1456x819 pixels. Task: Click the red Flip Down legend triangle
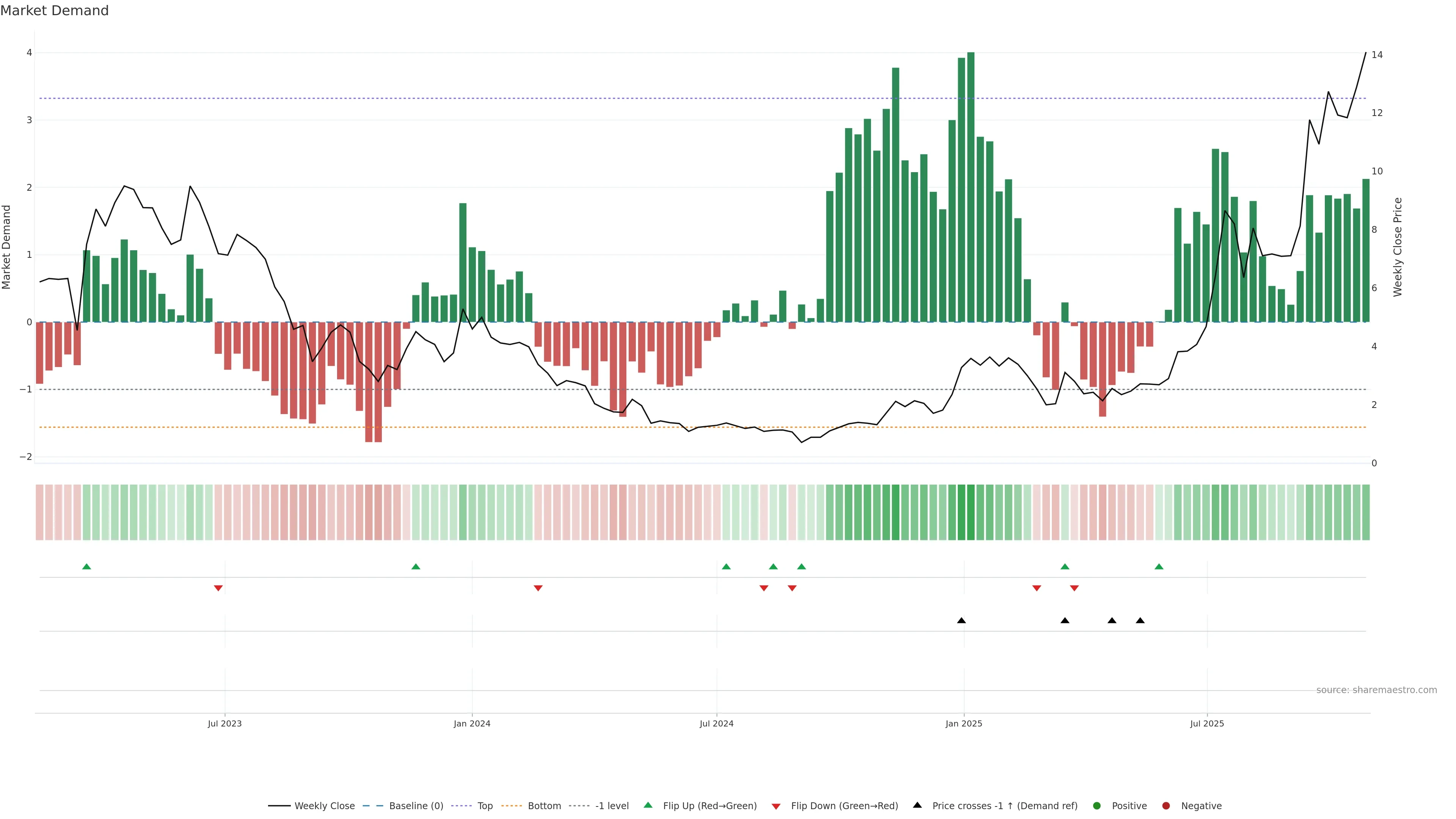776,806
